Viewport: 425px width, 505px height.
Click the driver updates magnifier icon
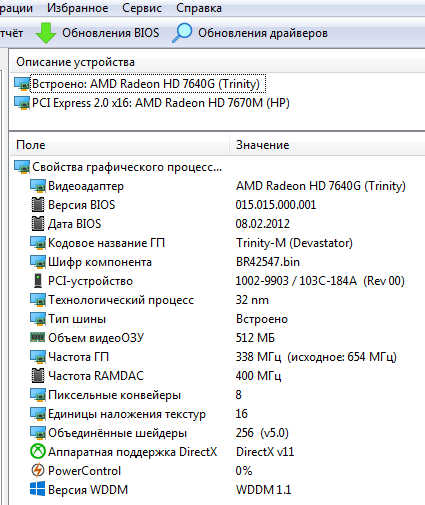tap(182, 33)
